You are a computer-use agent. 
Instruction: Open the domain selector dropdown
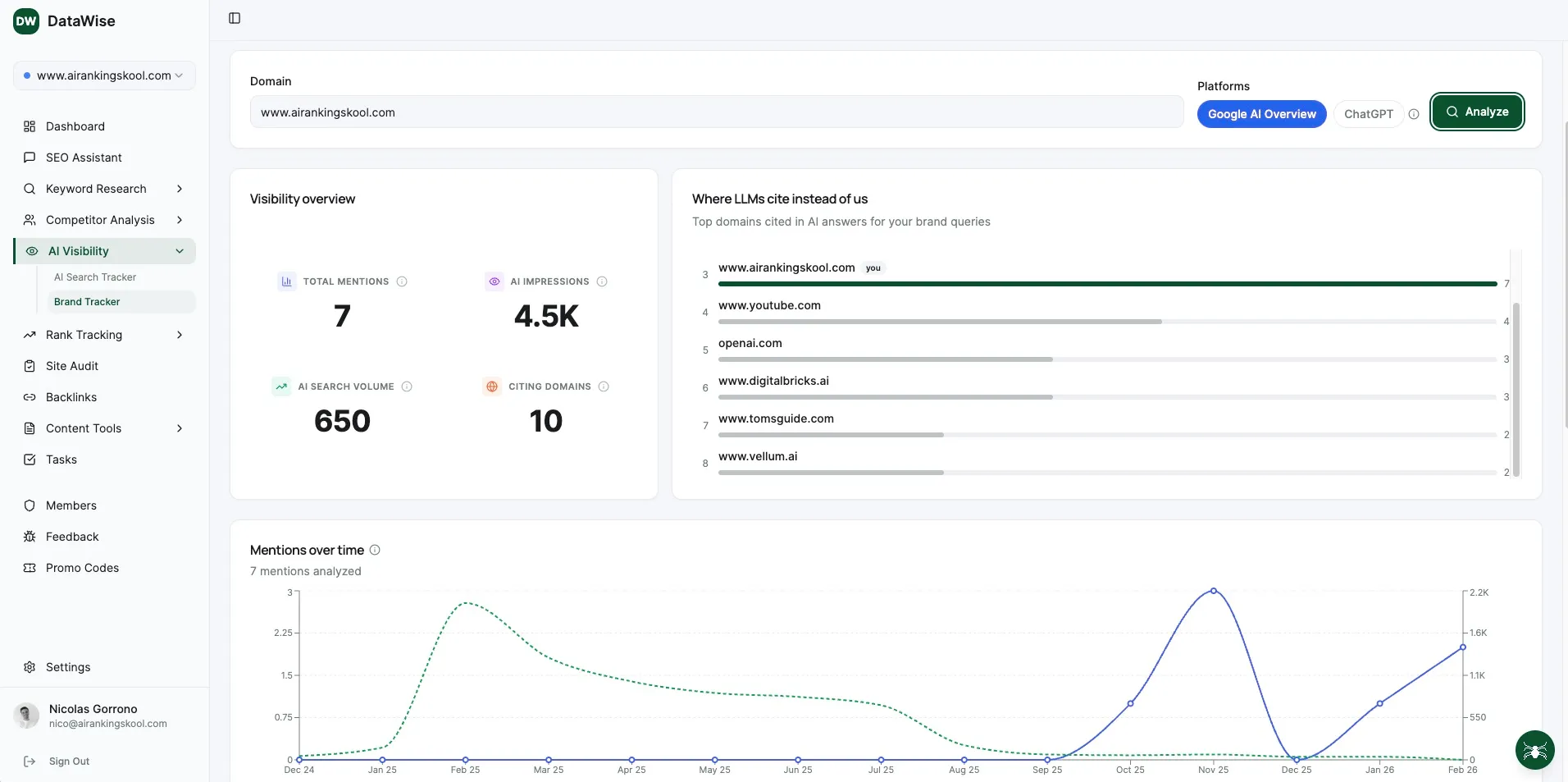[104, 75]
